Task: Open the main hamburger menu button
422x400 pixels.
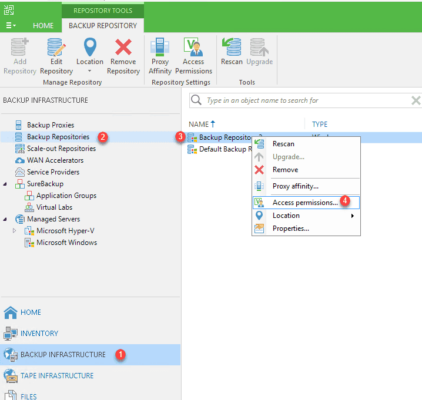Action: click(x=11, y=25)
